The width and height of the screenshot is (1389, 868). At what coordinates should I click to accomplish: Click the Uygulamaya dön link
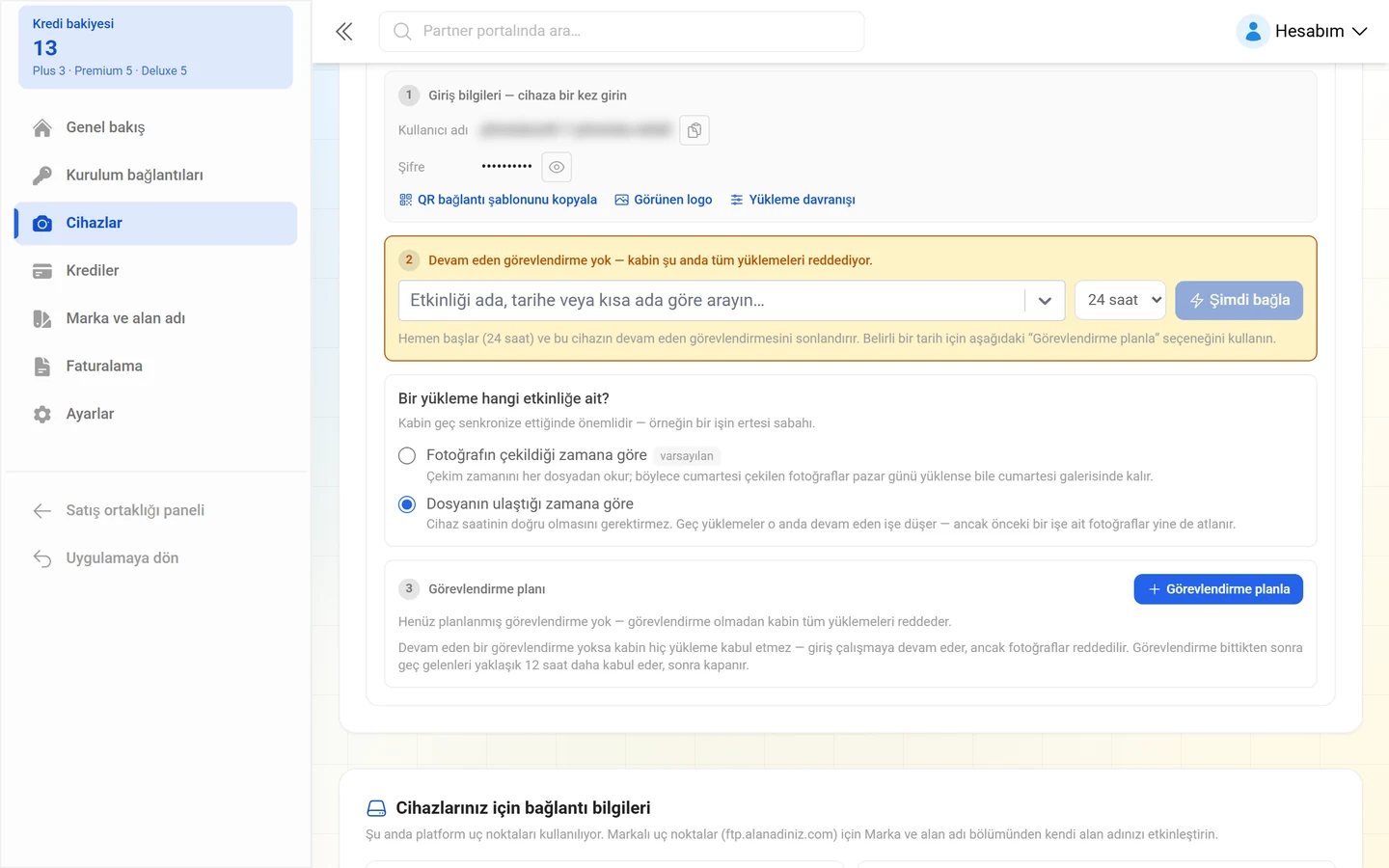pyautogui.click(x=123, y=558)
